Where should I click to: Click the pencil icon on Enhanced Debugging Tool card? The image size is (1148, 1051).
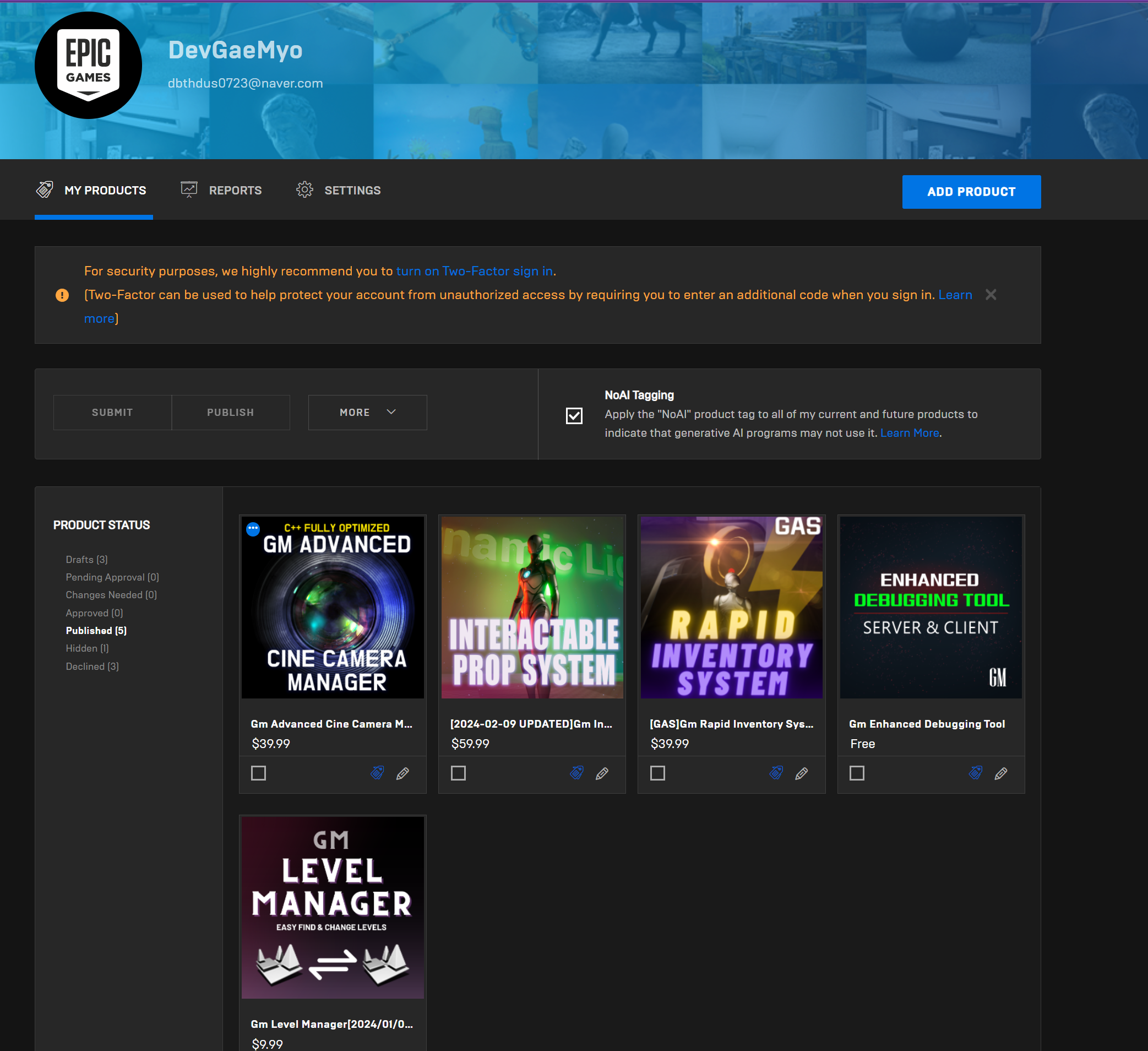pos(1000,773)
